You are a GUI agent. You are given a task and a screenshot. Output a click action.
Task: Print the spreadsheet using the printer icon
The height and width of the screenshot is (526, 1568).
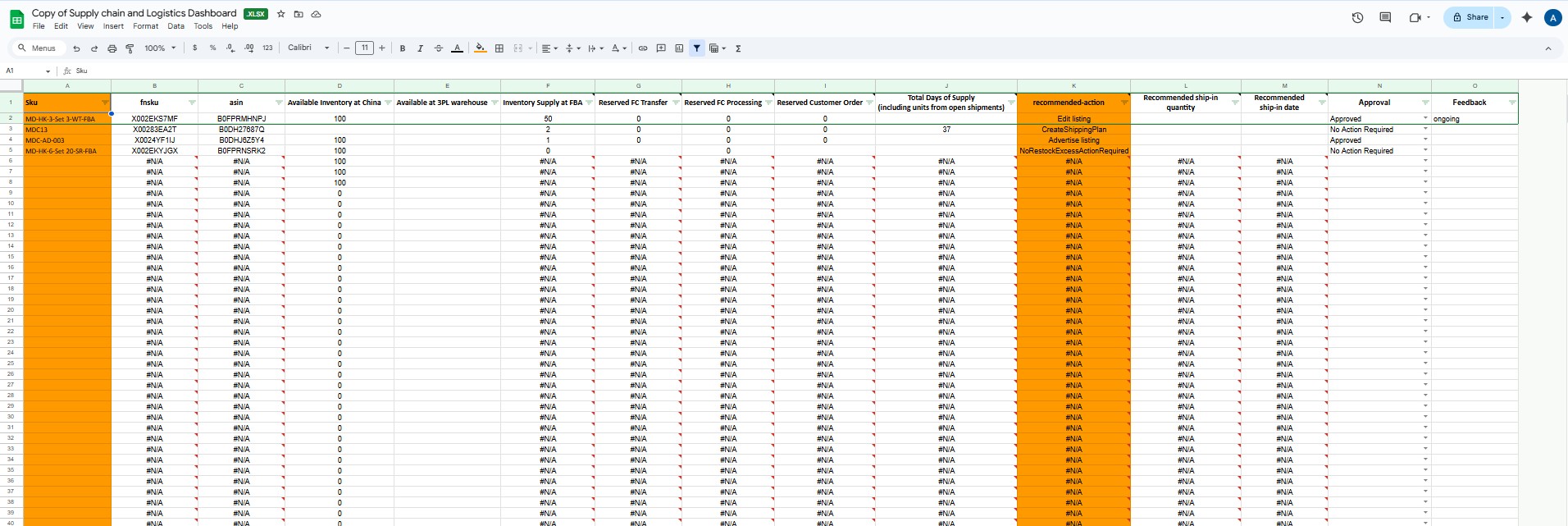click(112, 48)
